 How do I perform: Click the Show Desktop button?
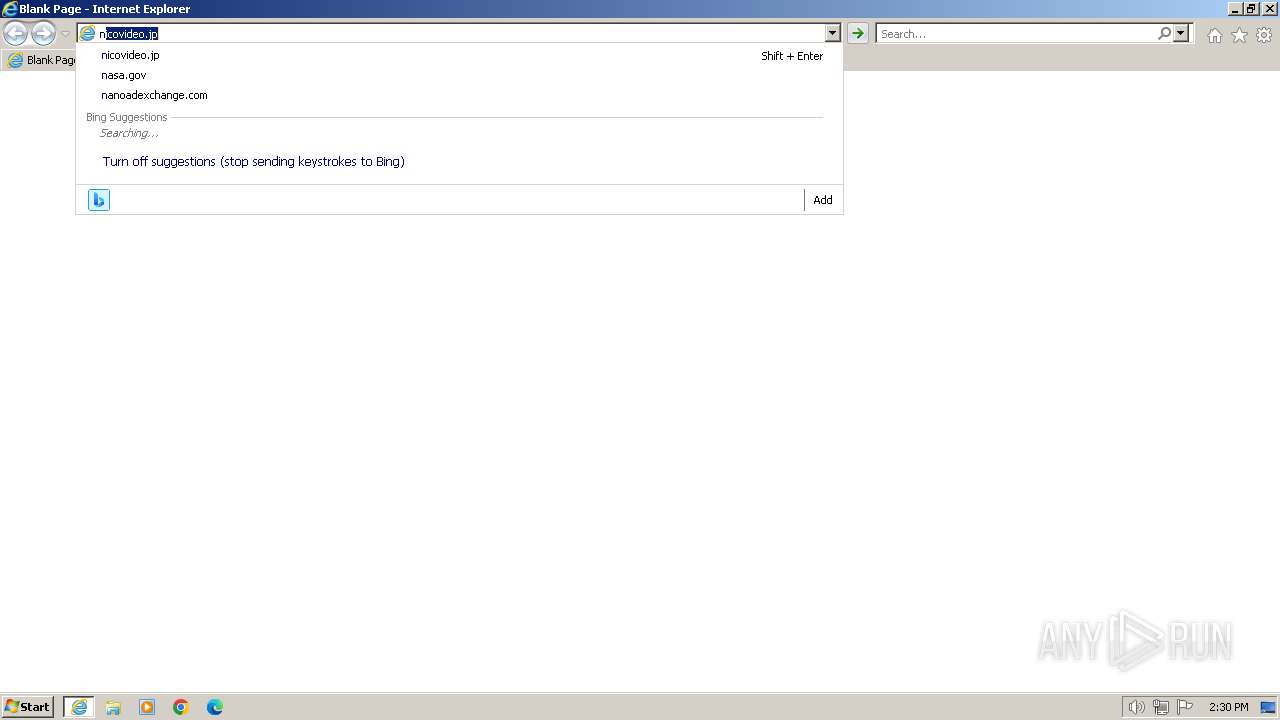[1268, 707]
